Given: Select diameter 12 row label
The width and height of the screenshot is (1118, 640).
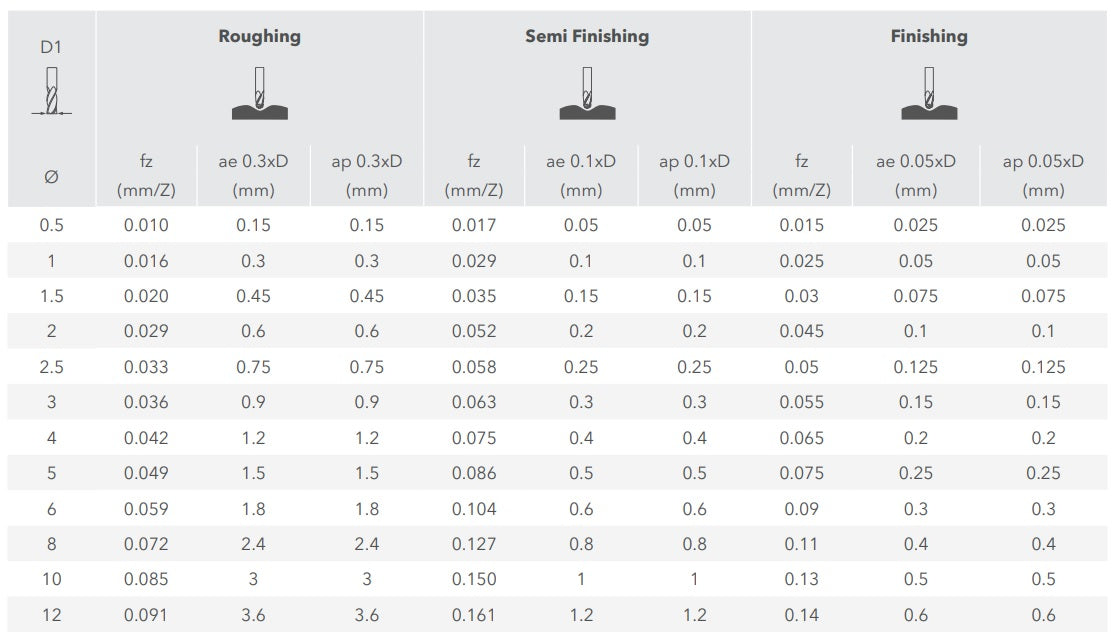Looking at the screenshot, I should pos(51,615).
